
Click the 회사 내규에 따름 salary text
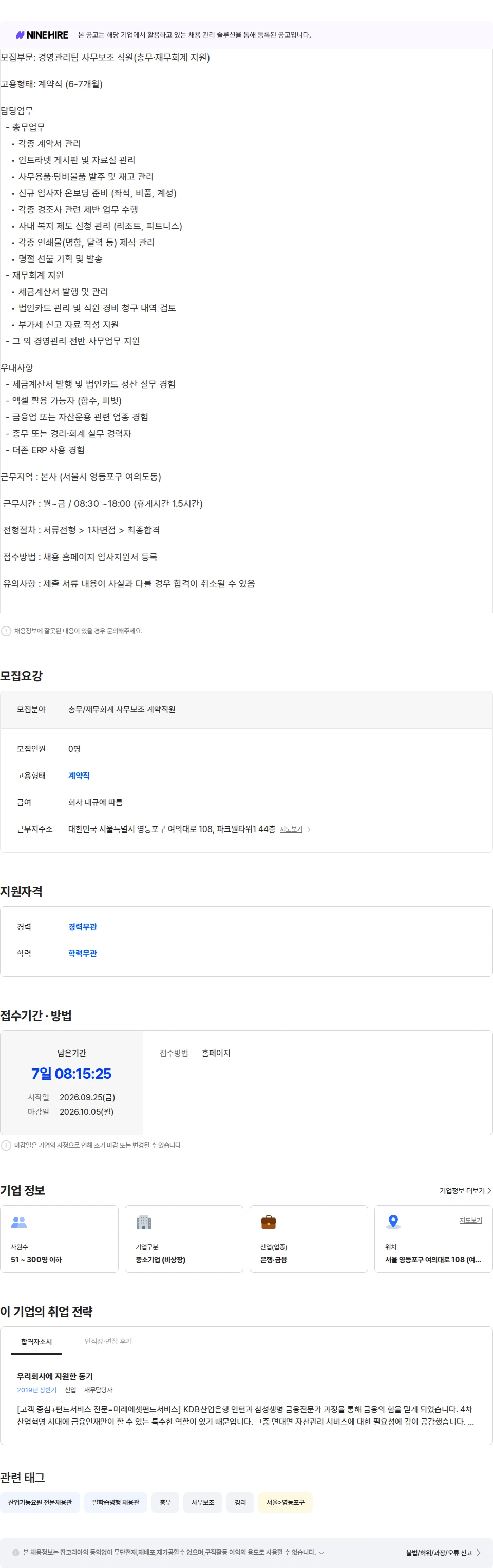tap(96, 802)
